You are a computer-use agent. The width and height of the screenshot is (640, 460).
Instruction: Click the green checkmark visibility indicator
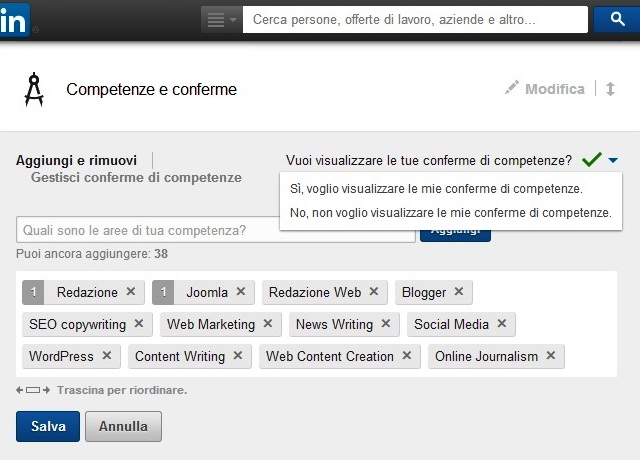pos(592,159)
